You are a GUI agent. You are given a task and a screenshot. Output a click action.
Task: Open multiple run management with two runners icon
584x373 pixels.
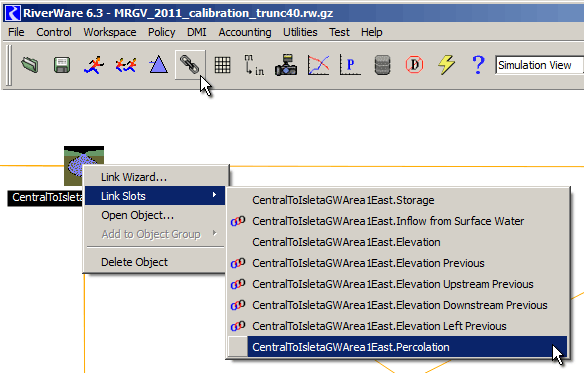126,65
